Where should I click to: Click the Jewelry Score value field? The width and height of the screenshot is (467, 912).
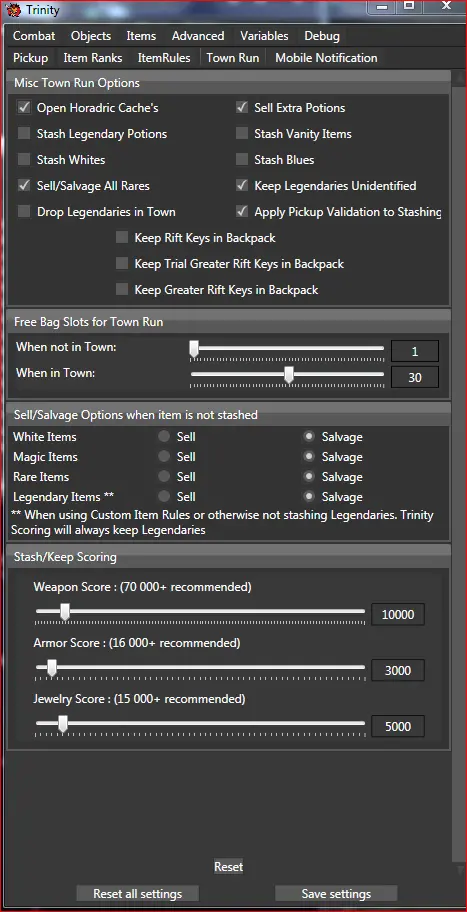[x=398, y=726]
